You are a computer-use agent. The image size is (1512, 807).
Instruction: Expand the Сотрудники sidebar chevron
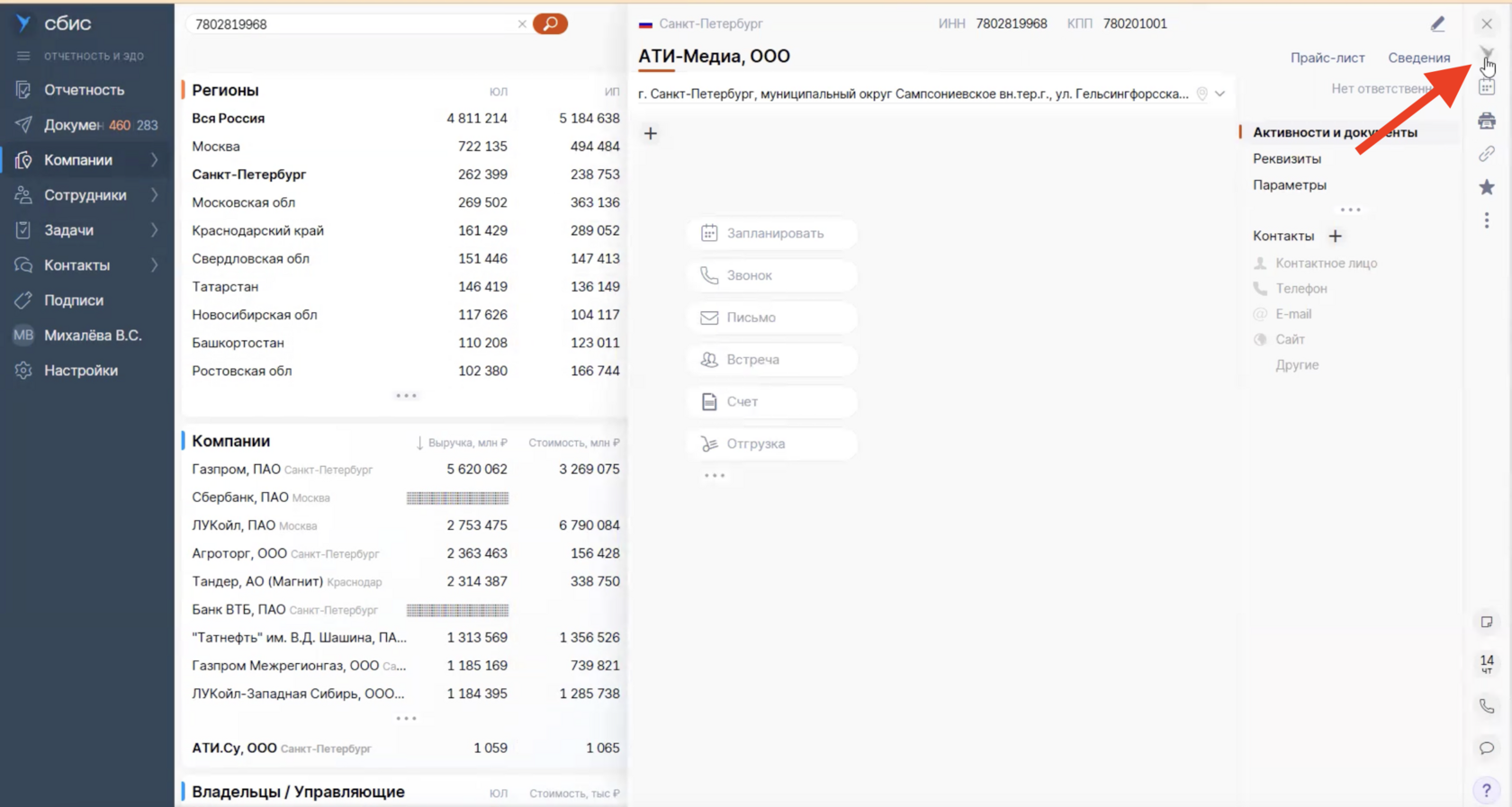[155, 195]
